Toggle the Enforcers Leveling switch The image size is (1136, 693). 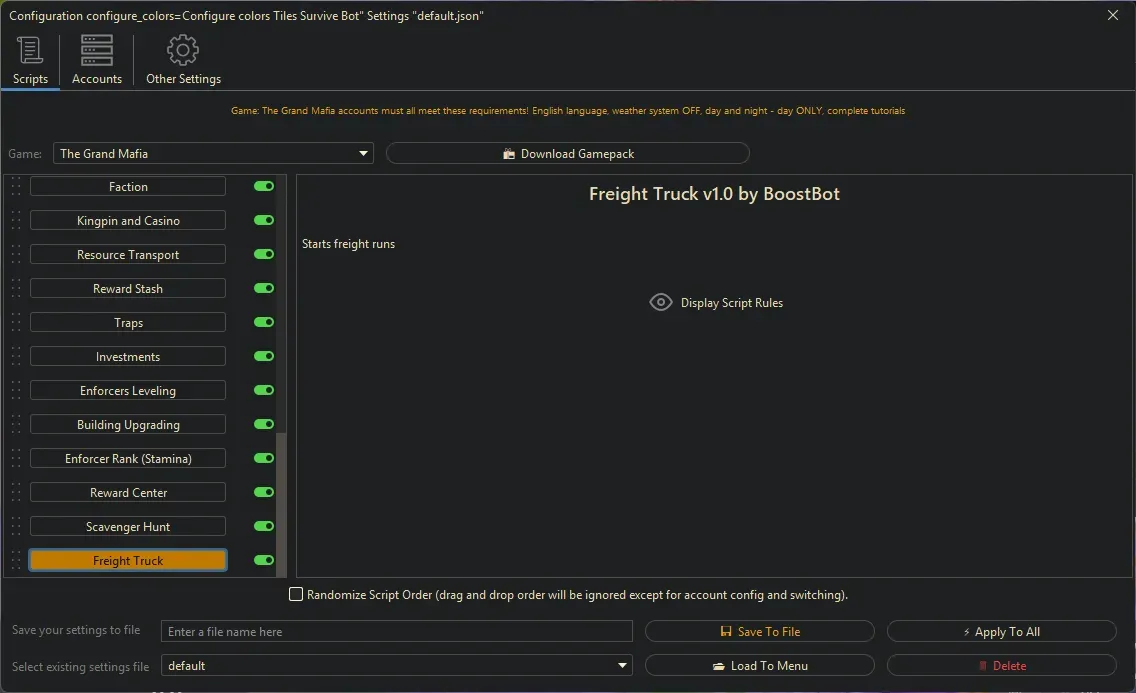point(264,390)
